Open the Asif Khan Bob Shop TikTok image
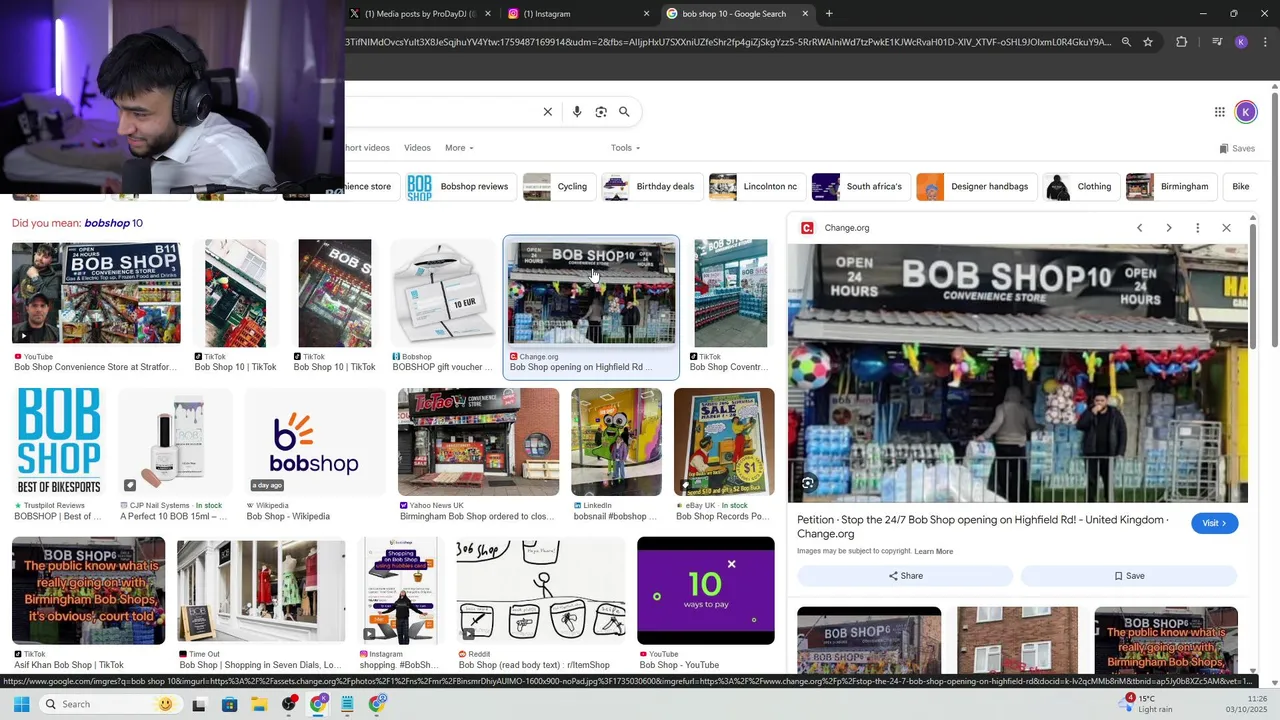The height and width of the screenshot is (720, 1280). click(x=88, y=590)
